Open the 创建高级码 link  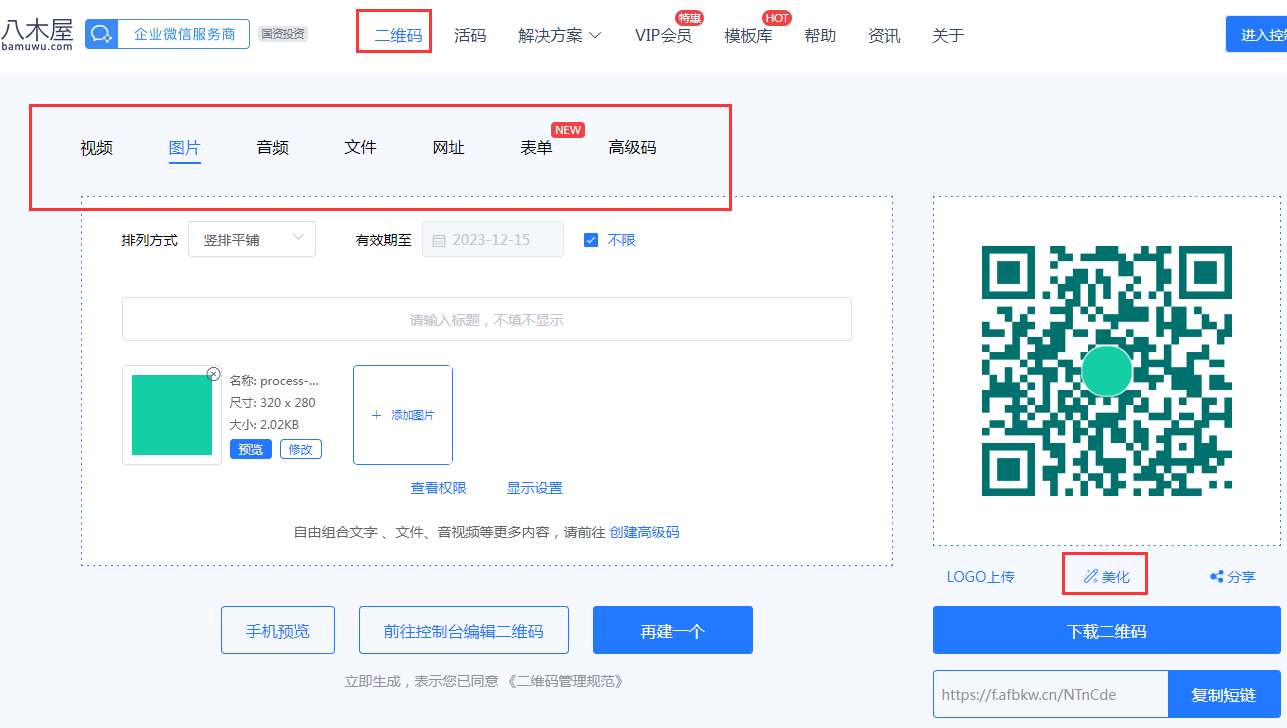tap(644, 532)
